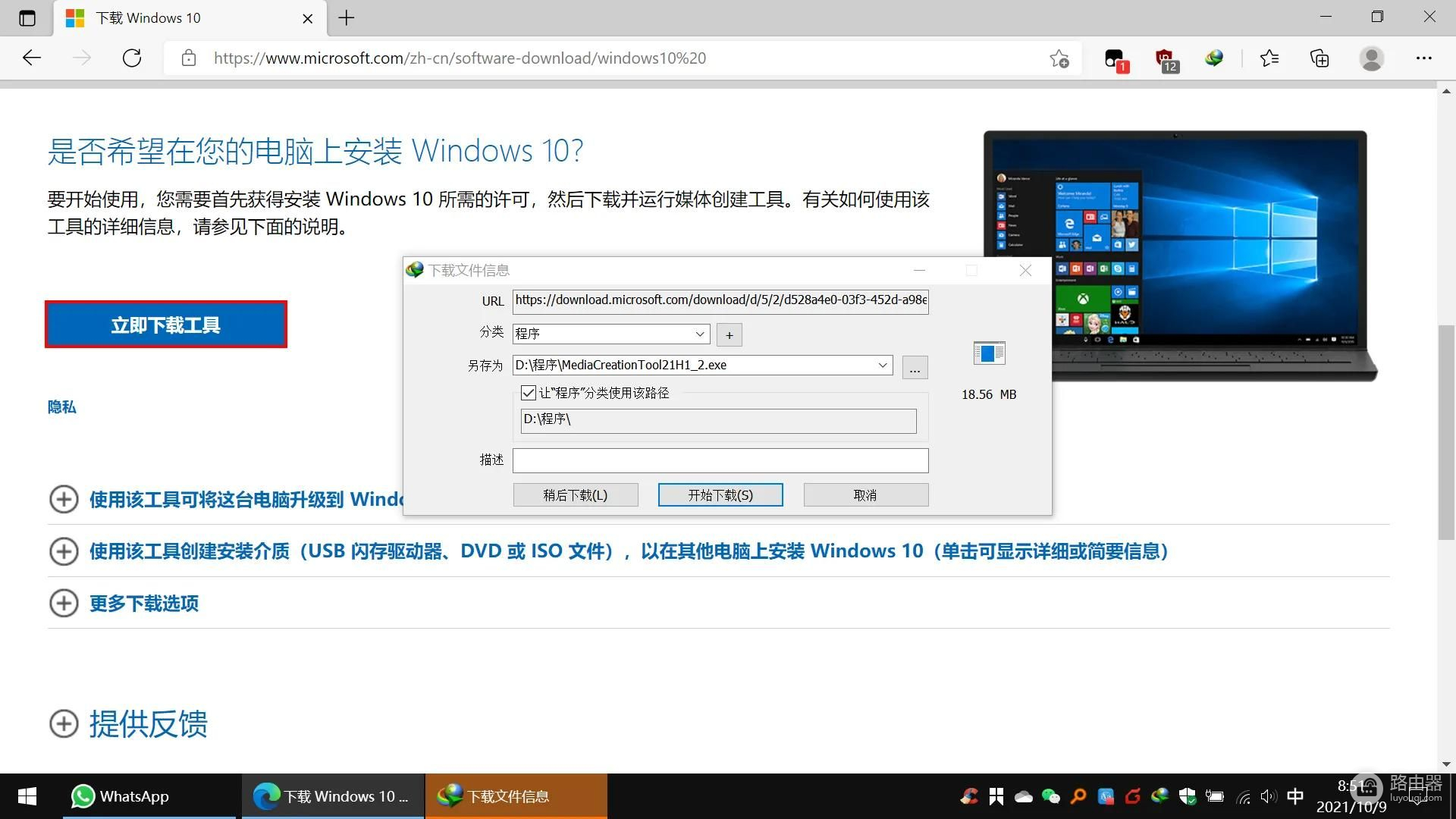This screenshot has height=819, width=1456.
Task: Open the 分类 category dropdown
Action: coord(699,334)
